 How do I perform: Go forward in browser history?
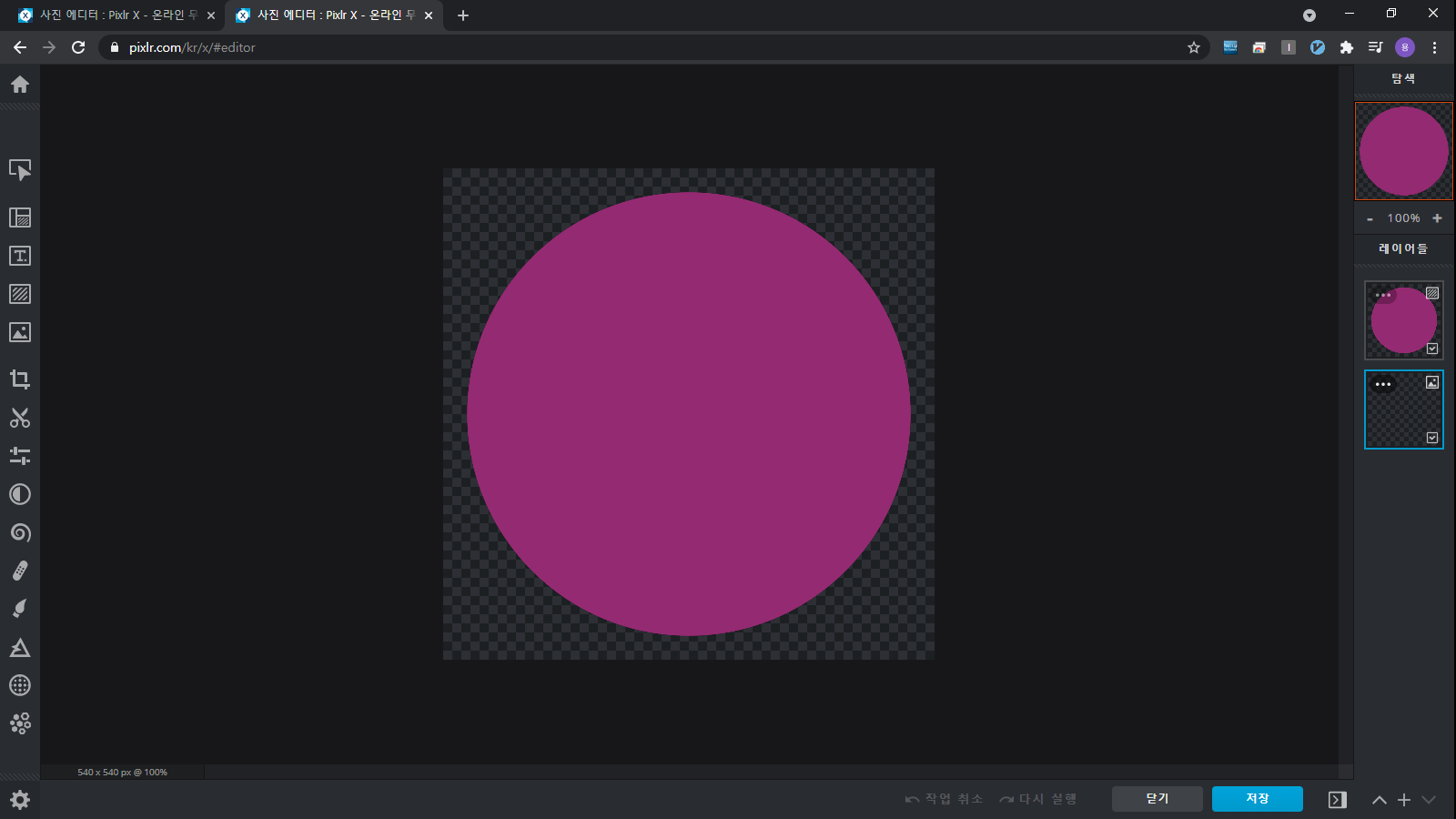click(x=49, y=47)
